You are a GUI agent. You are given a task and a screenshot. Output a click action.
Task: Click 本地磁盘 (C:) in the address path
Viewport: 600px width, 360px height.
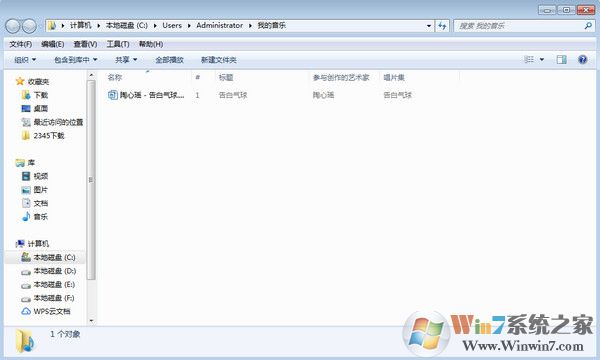click(x=127, y=26)
